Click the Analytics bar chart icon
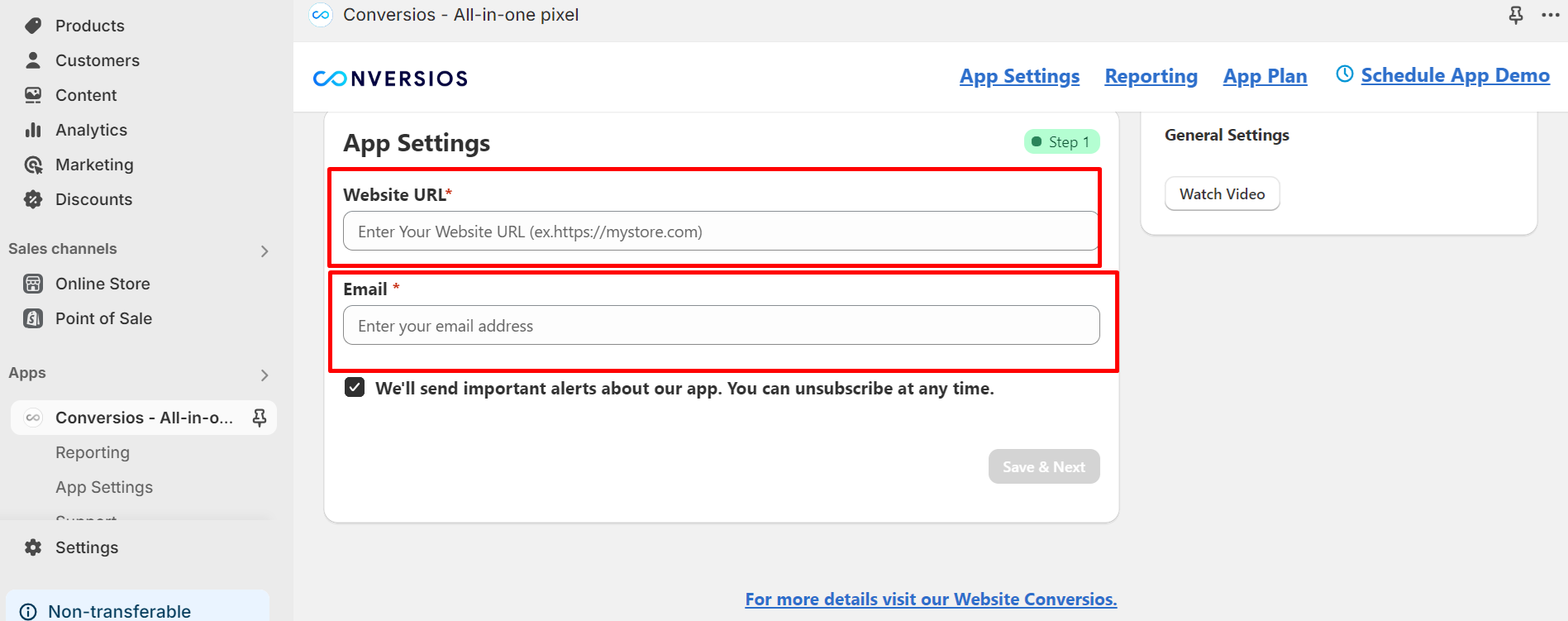This screenshot has width=1568, height=621. (x=33, y=130)
